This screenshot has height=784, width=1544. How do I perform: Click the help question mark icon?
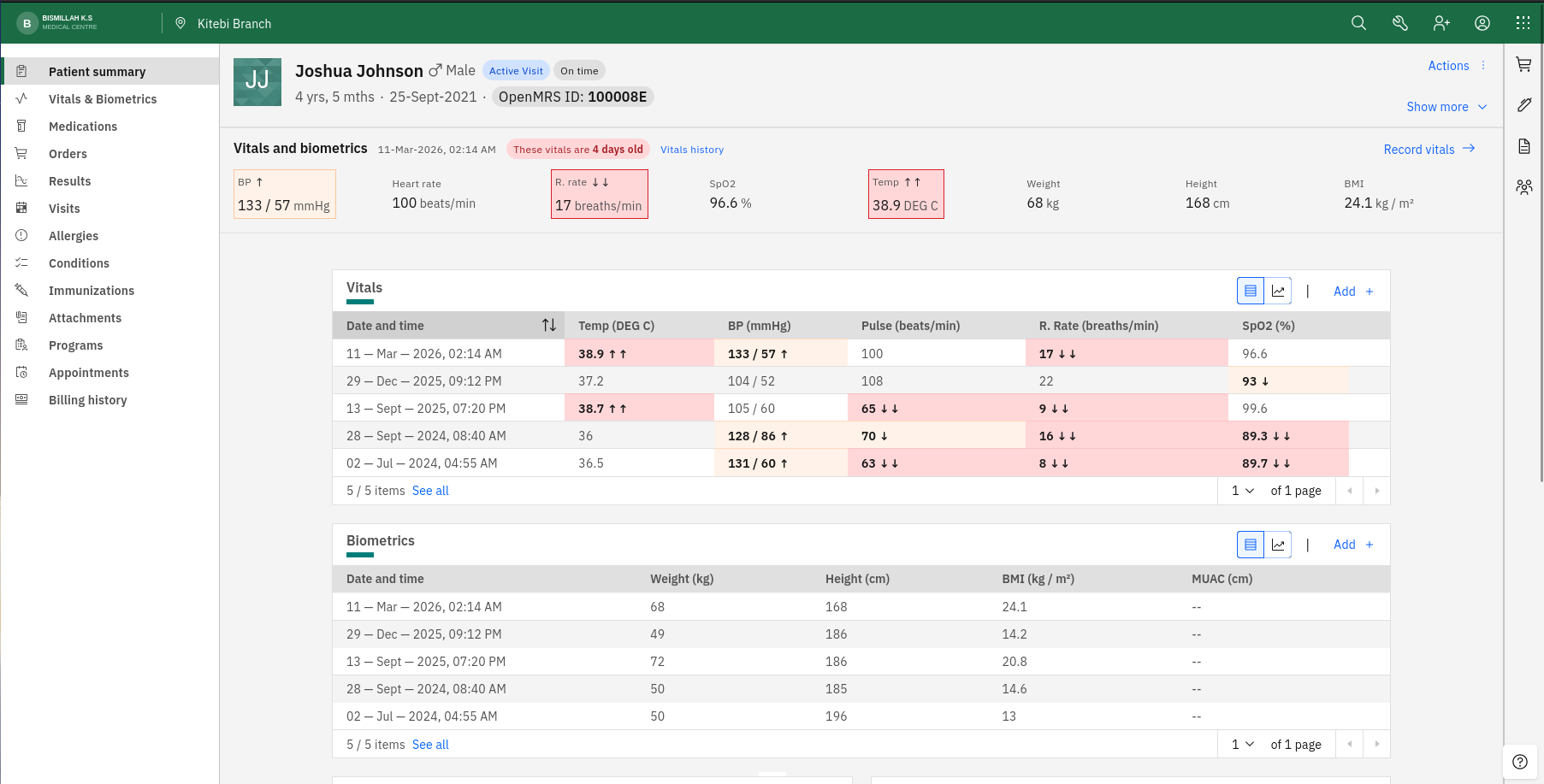tap(1519, 762)
